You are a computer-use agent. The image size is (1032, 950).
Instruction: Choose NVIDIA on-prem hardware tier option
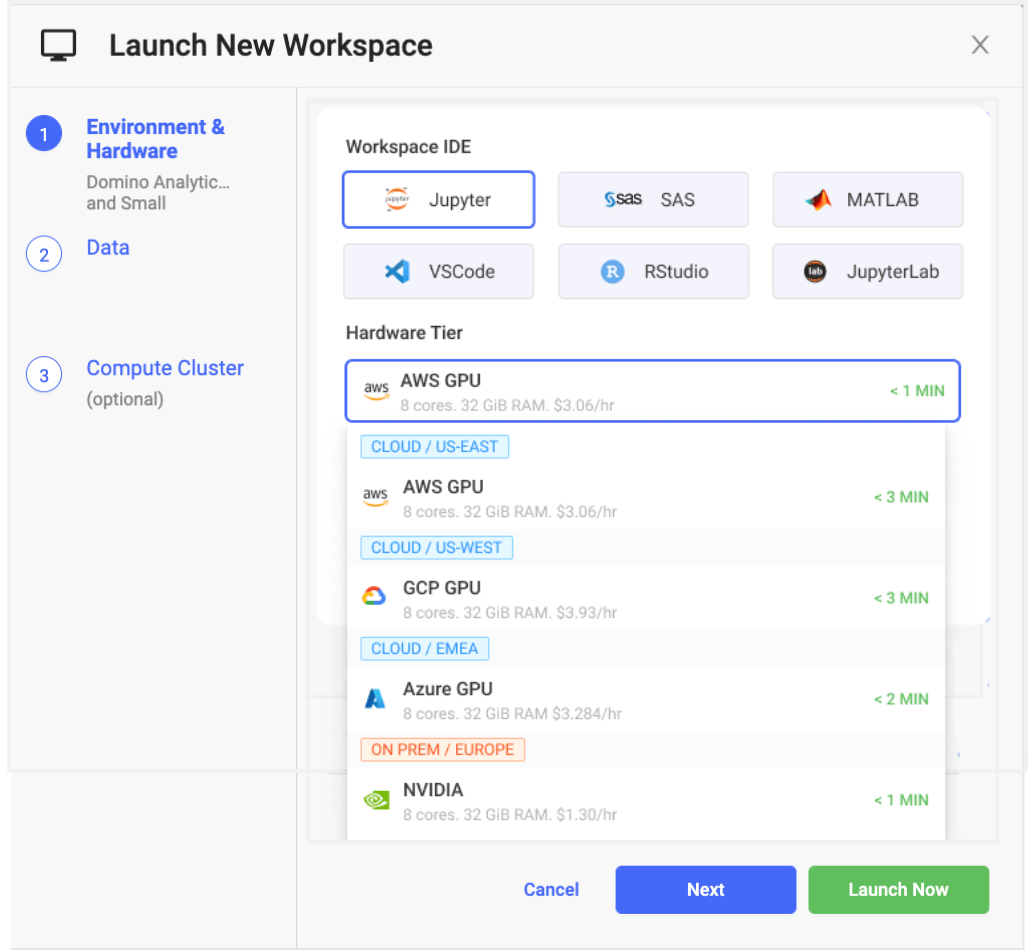point(646,801)
